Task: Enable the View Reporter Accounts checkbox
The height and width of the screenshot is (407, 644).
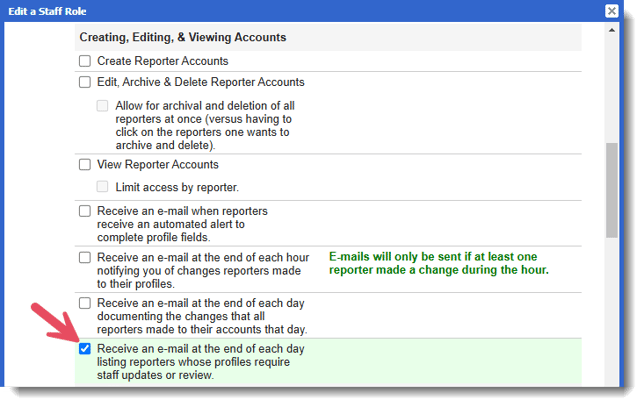Action: pos(85,164)
